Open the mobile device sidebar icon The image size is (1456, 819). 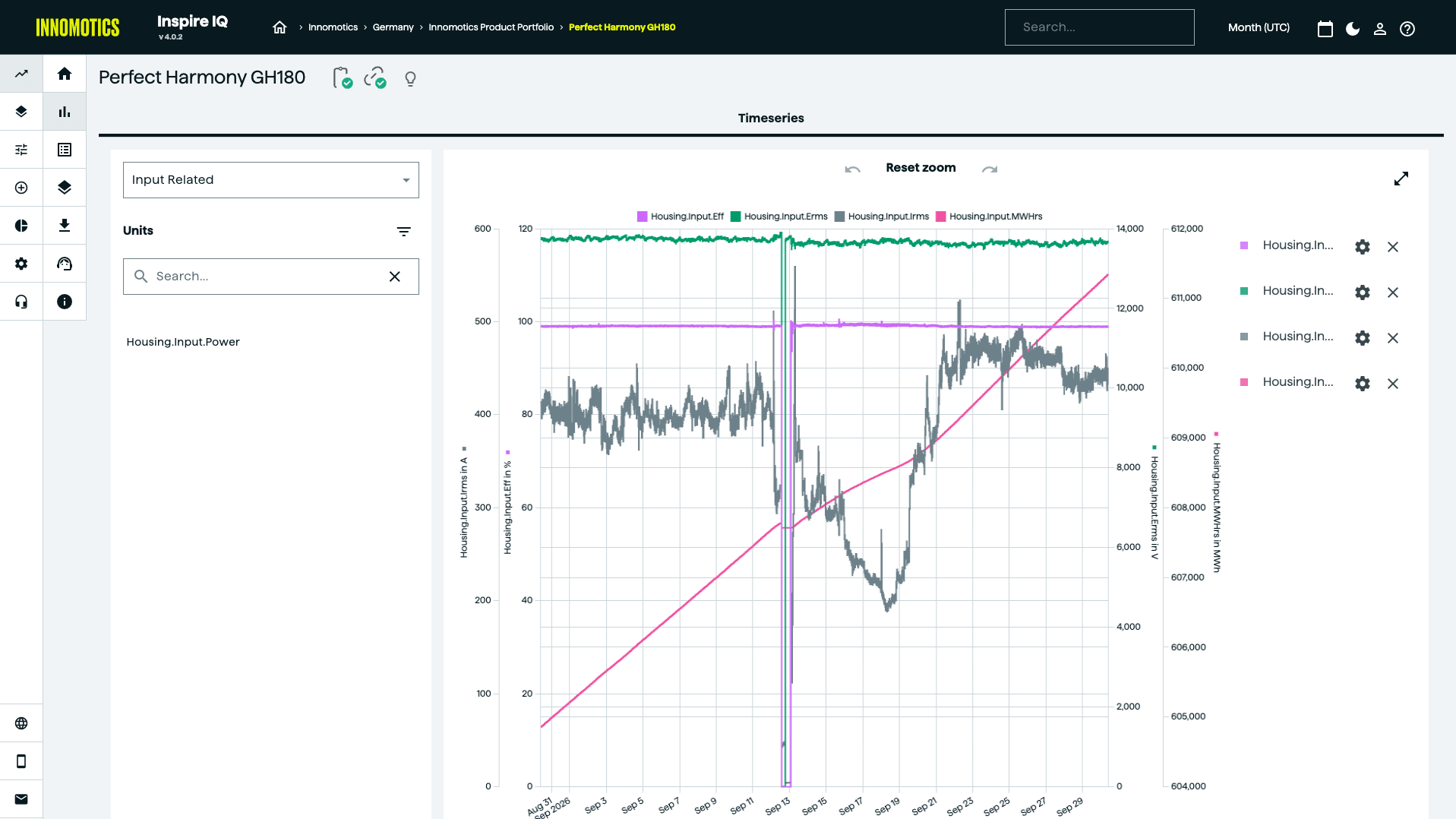pyautogui.click(x=21, y=761)
